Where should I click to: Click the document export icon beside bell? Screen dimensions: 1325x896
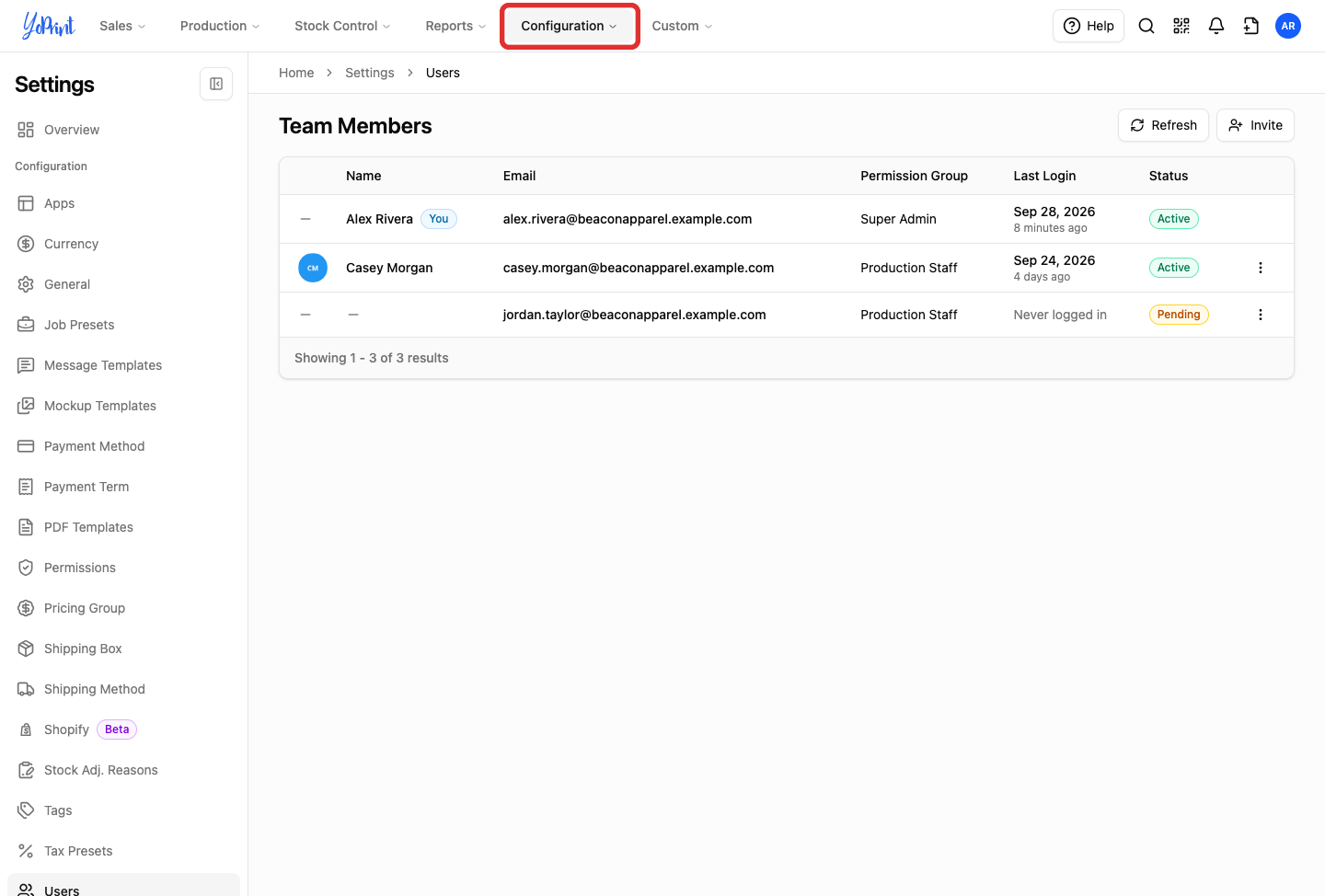pyautogui.click(x=1251, y=26)
